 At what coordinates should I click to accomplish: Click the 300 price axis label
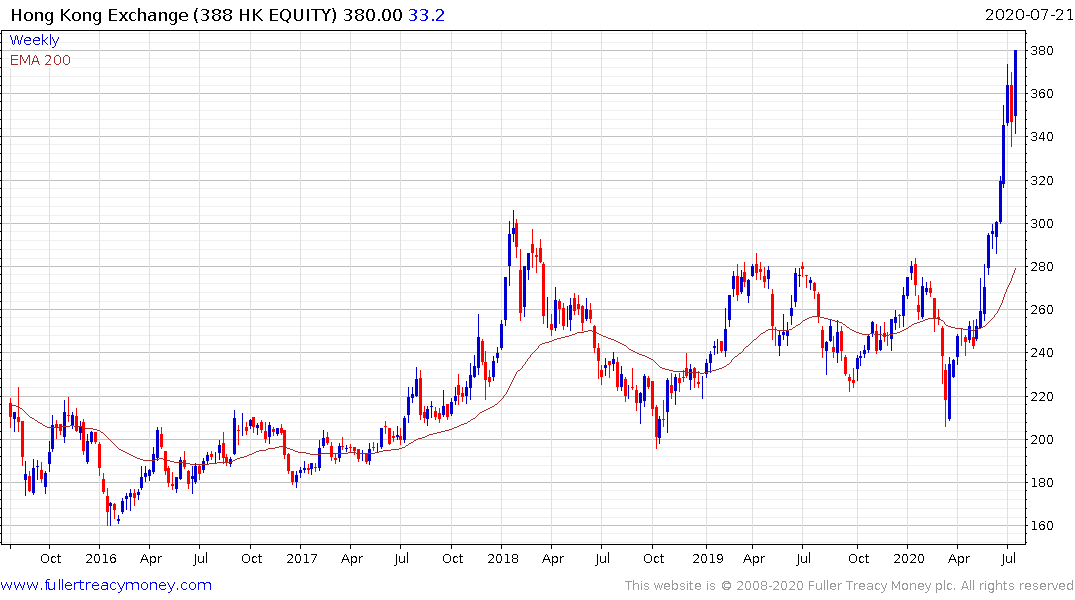(x=1041, y=224)
